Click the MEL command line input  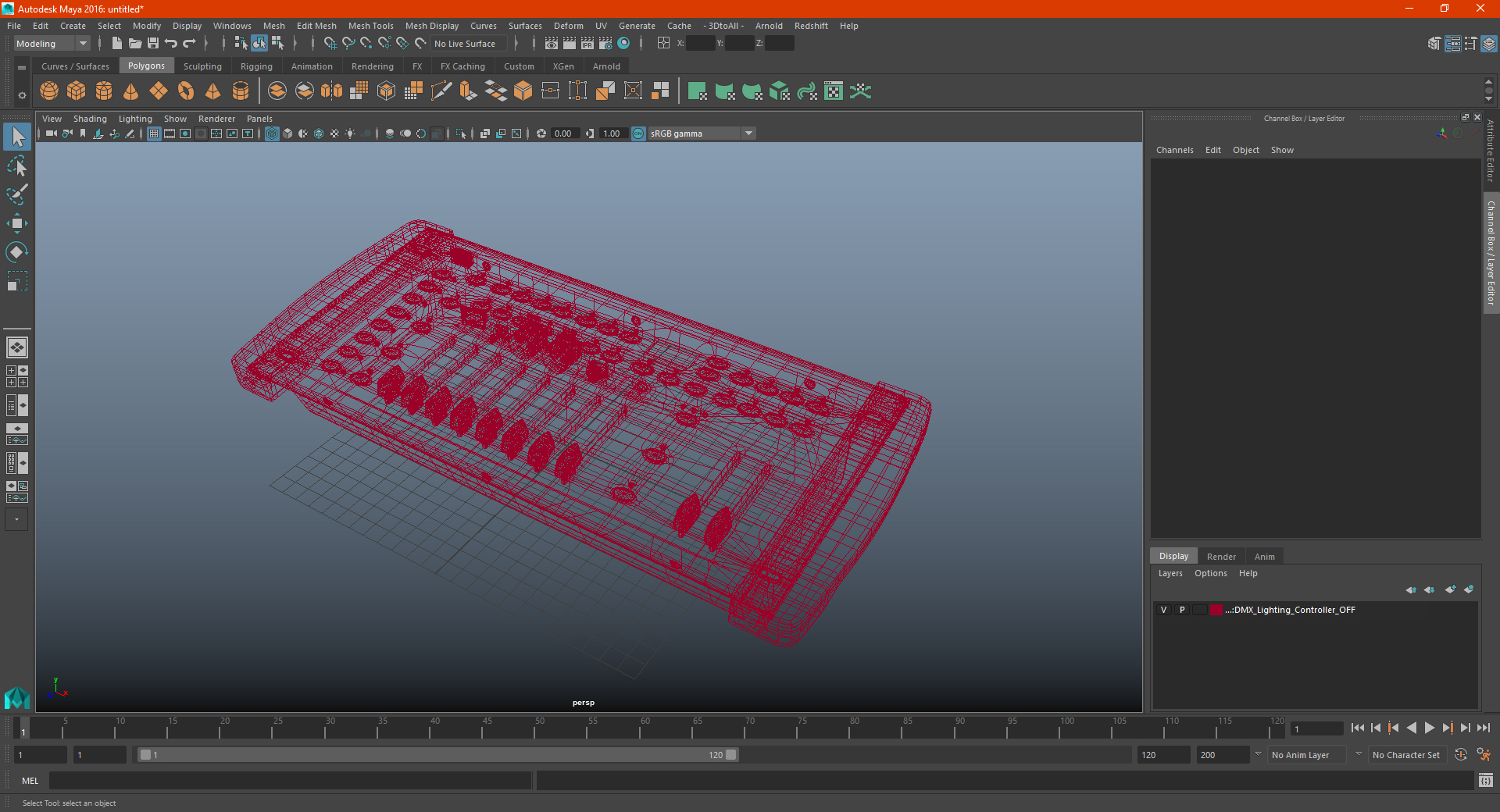[290, 780]
